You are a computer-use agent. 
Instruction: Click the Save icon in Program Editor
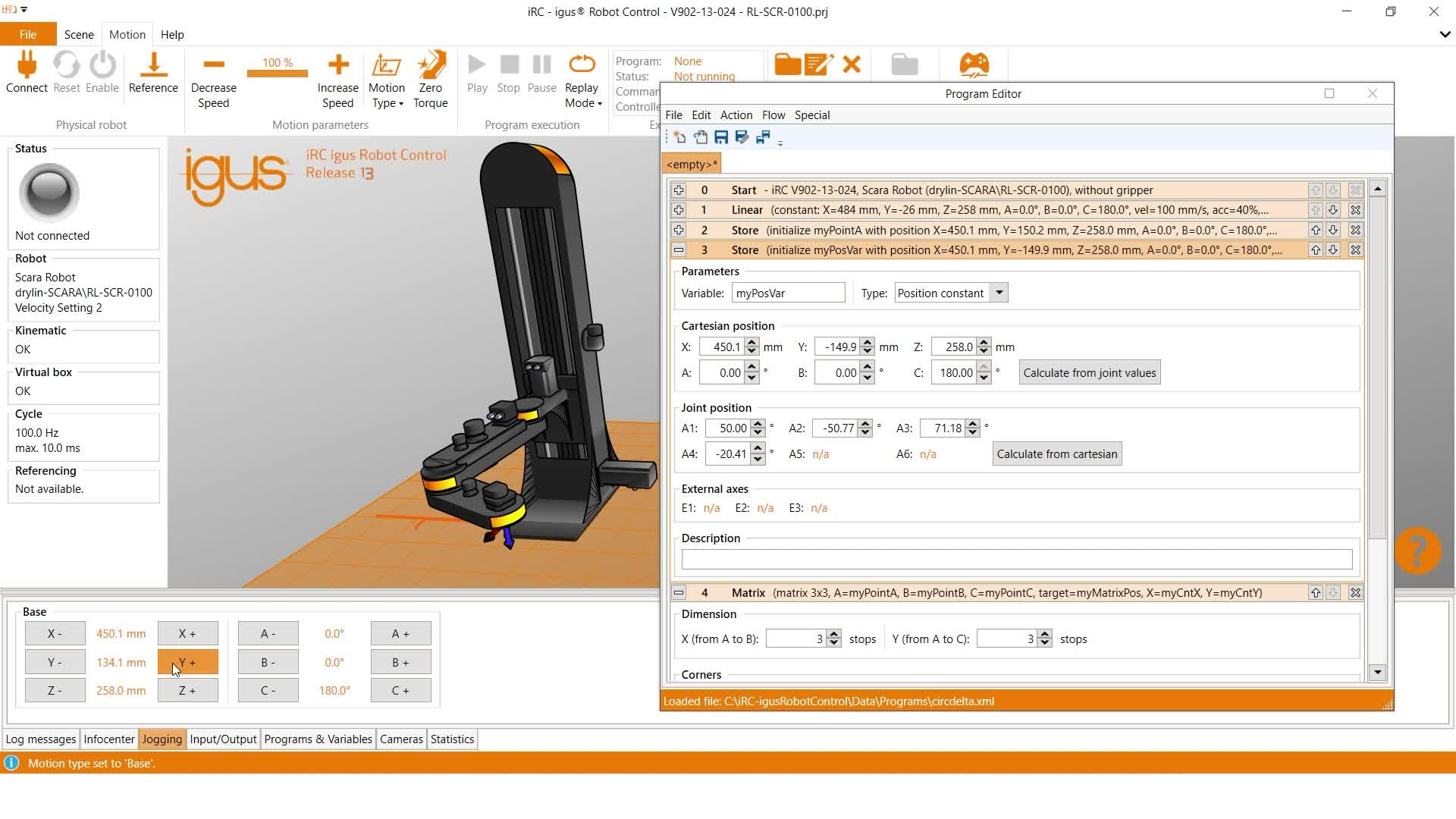pyautogui.click(x=721, y=137)
